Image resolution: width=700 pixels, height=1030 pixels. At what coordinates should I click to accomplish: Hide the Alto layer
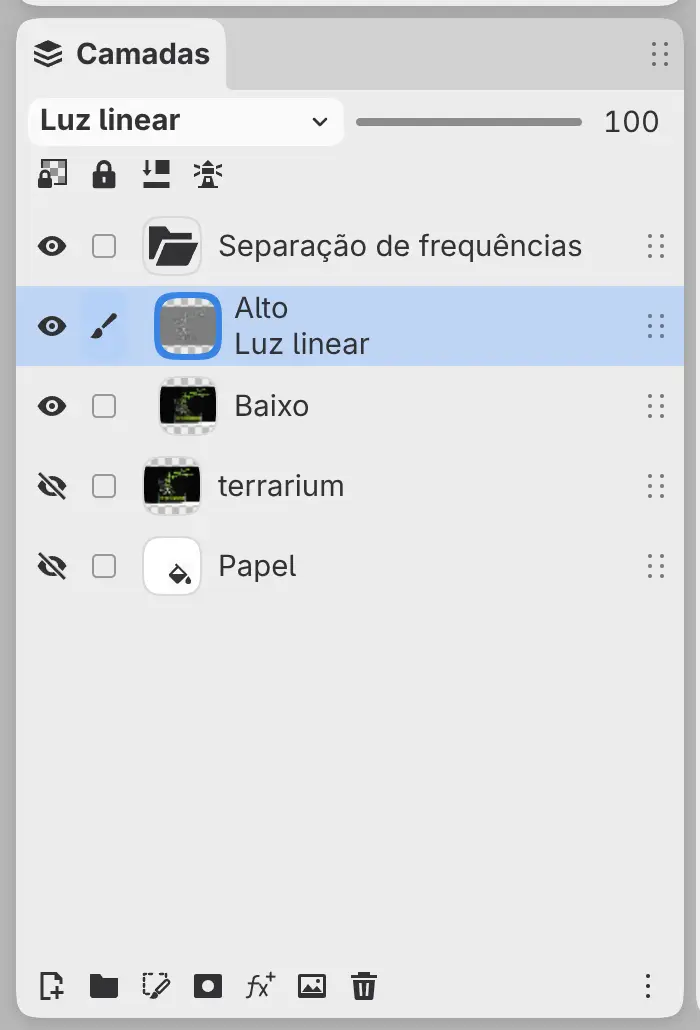(52, 326)
